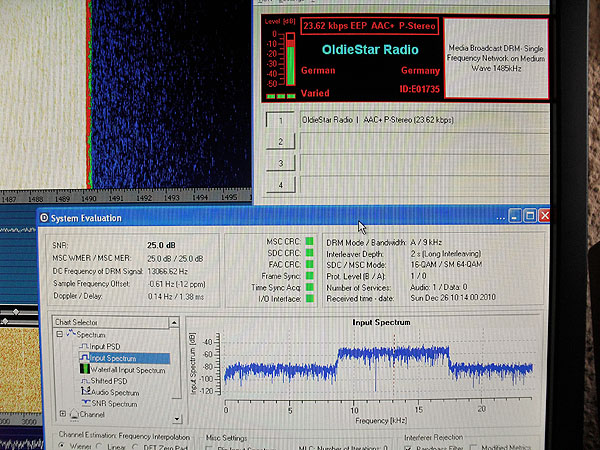Click 1493 on background waterfall frequency scale
This screenshot has width=600, height=450.
[x=171, y=198]
